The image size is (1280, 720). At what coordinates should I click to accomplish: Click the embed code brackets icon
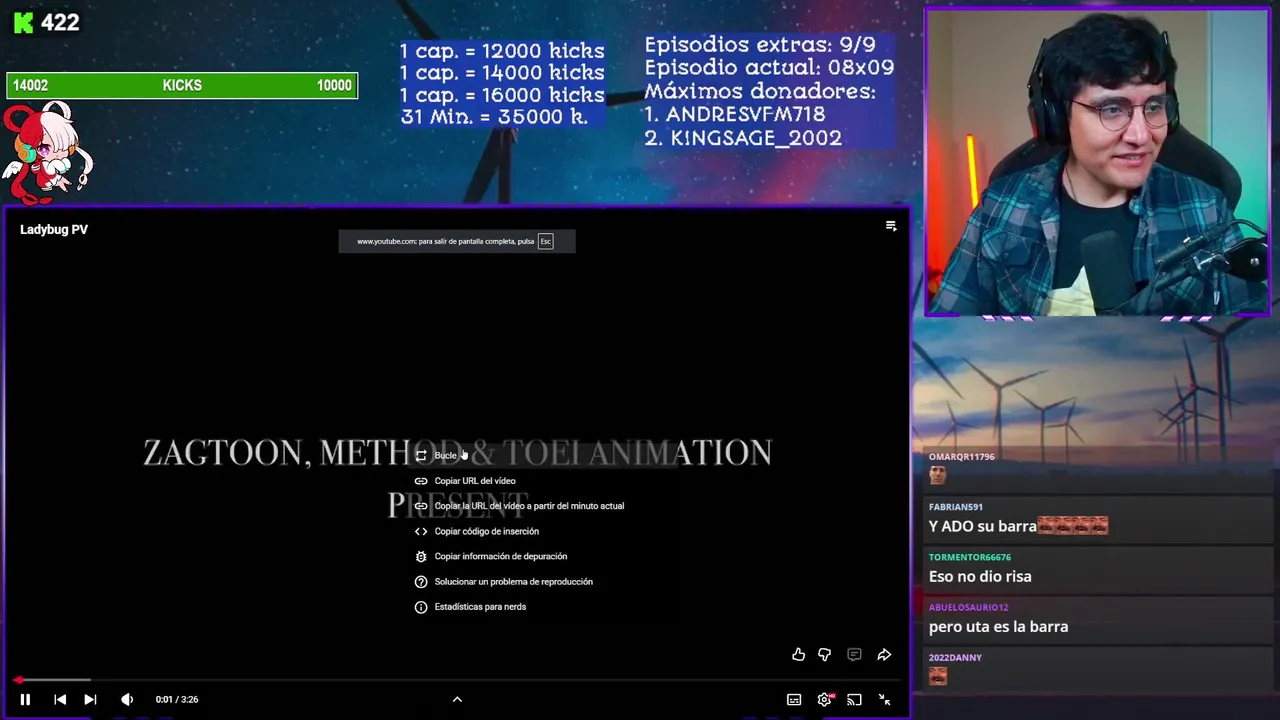pos(421,532)
